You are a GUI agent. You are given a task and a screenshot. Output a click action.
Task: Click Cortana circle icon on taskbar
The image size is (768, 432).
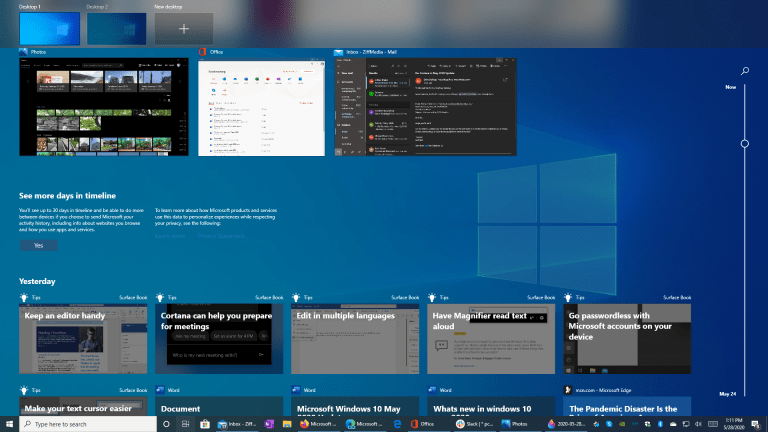(166, 424)
